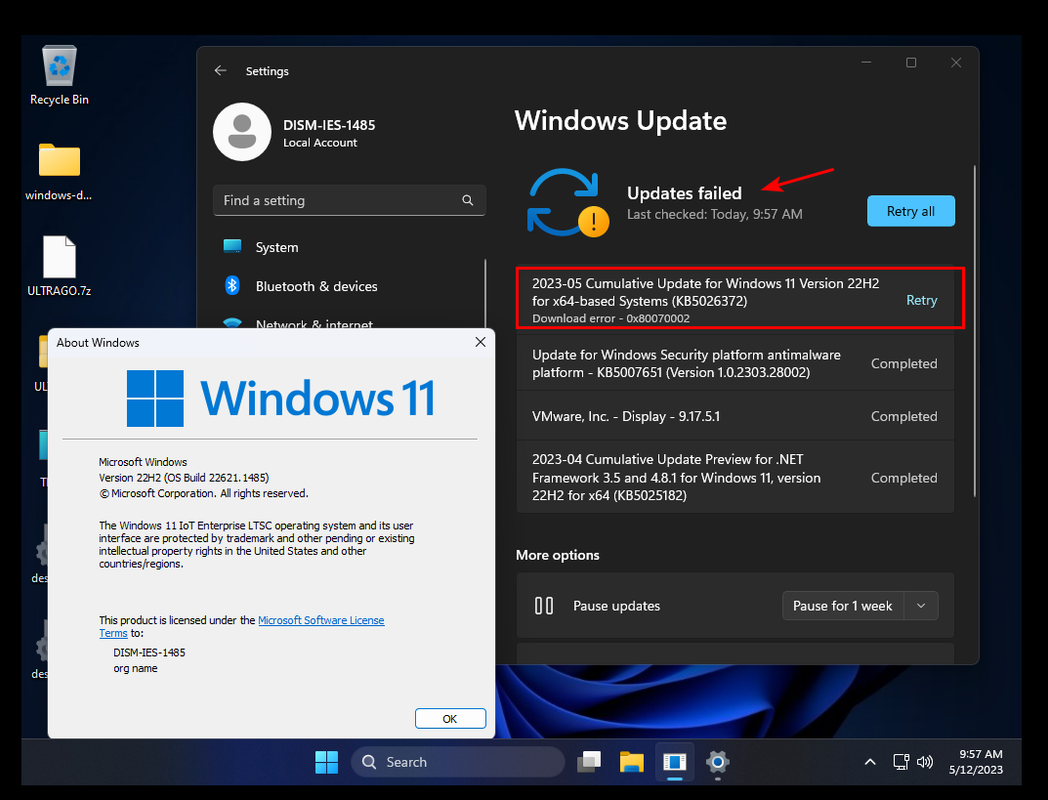The height and width of the screenshot is (800, 1048).
Task: Click the More options heading
Action: click(x=557, y=555)
